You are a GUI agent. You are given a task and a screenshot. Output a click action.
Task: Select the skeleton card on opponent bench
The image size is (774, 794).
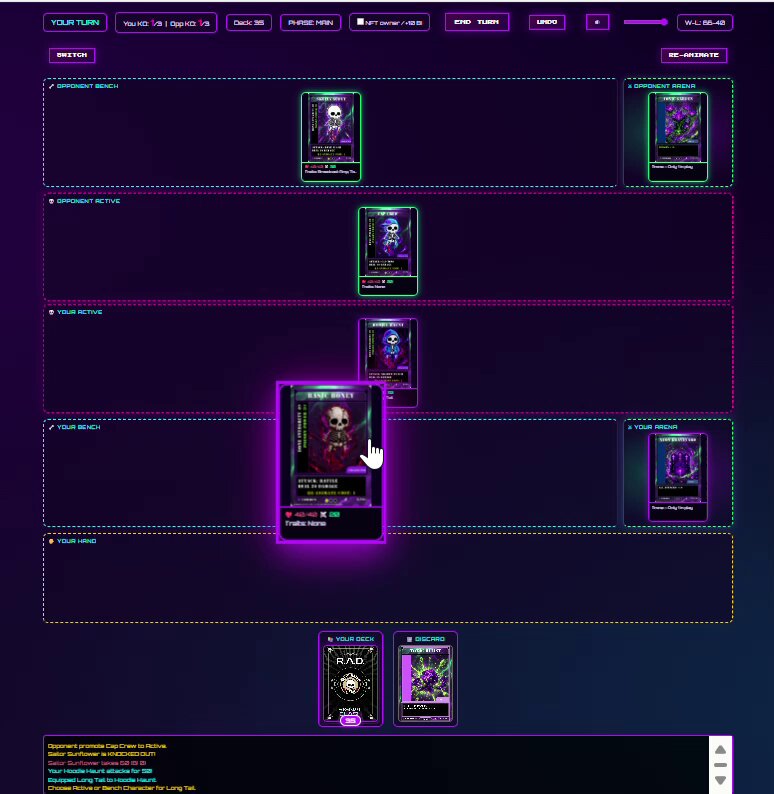click(331, 137)
